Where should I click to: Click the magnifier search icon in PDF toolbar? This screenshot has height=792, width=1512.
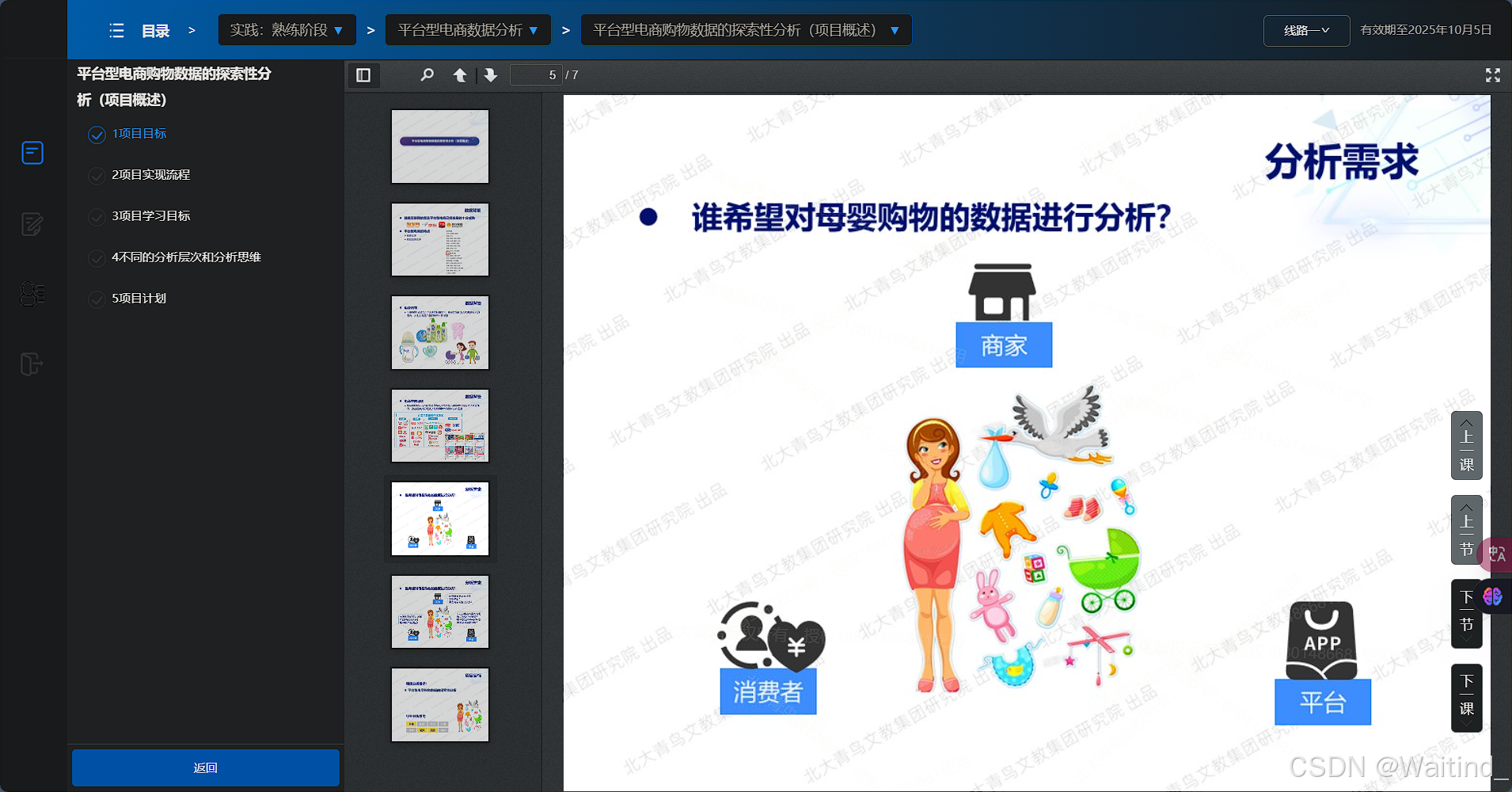coord(427,75)
